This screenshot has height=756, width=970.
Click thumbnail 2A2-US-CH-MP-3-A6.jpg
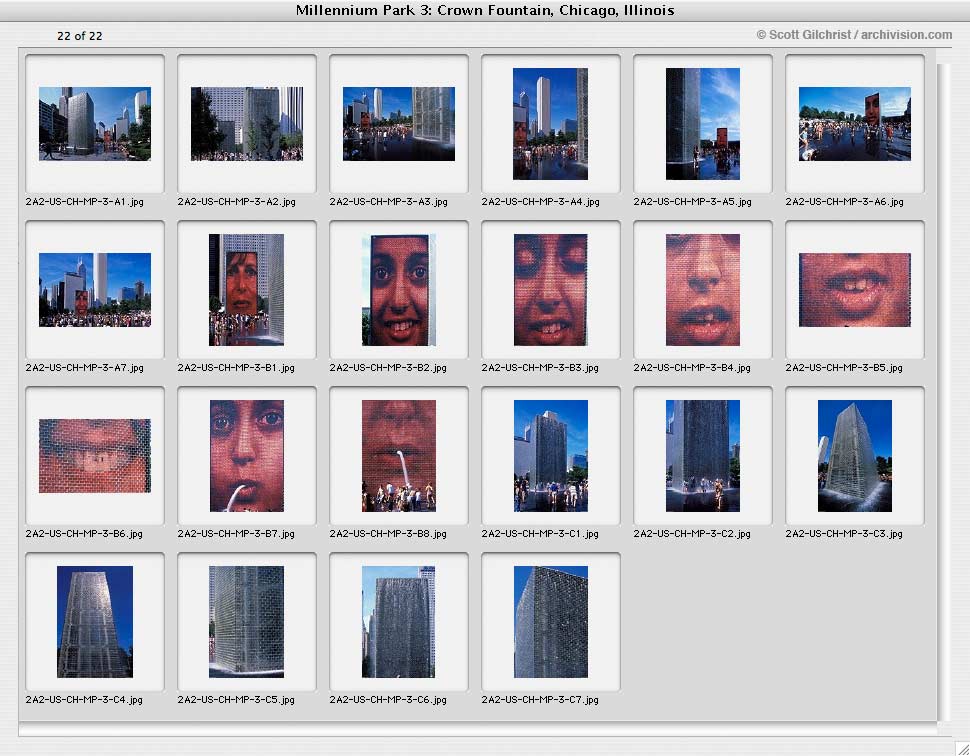click(x=855, y=124)
